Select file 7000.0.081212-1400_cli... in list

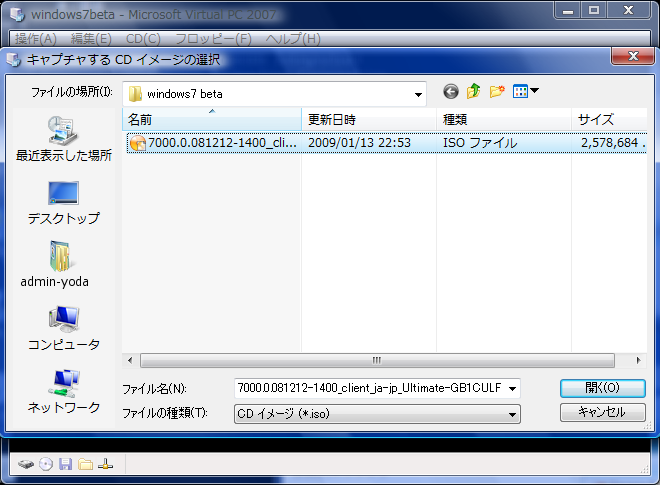[x=222, y=143]
